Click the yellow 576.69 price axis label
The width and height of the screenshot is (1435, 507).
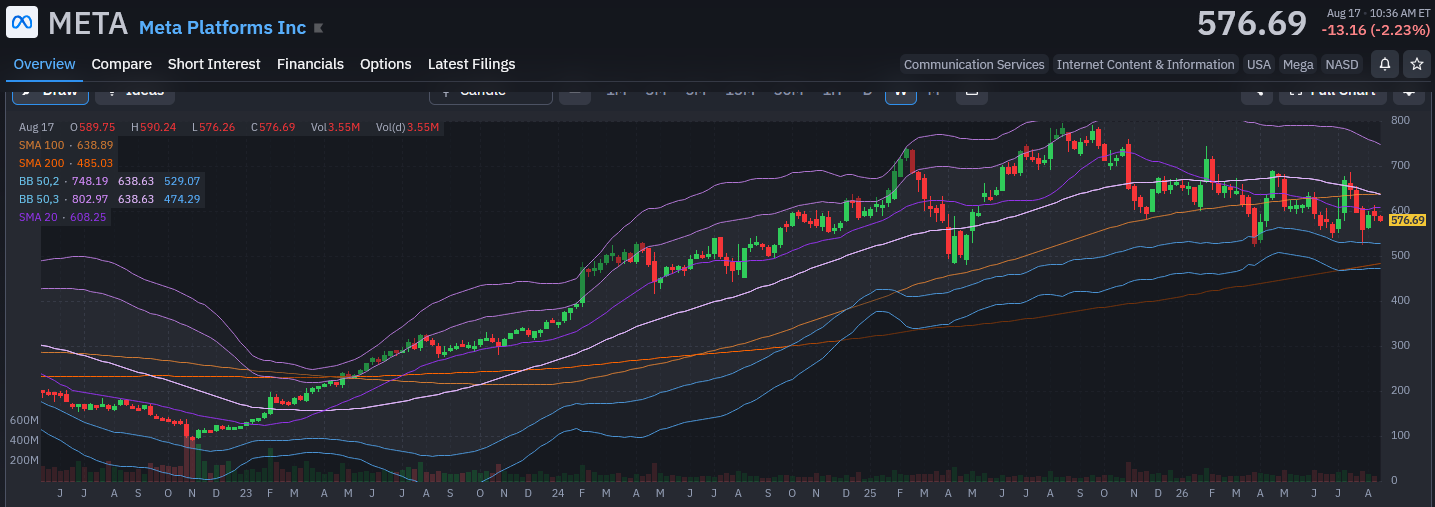1407,220
